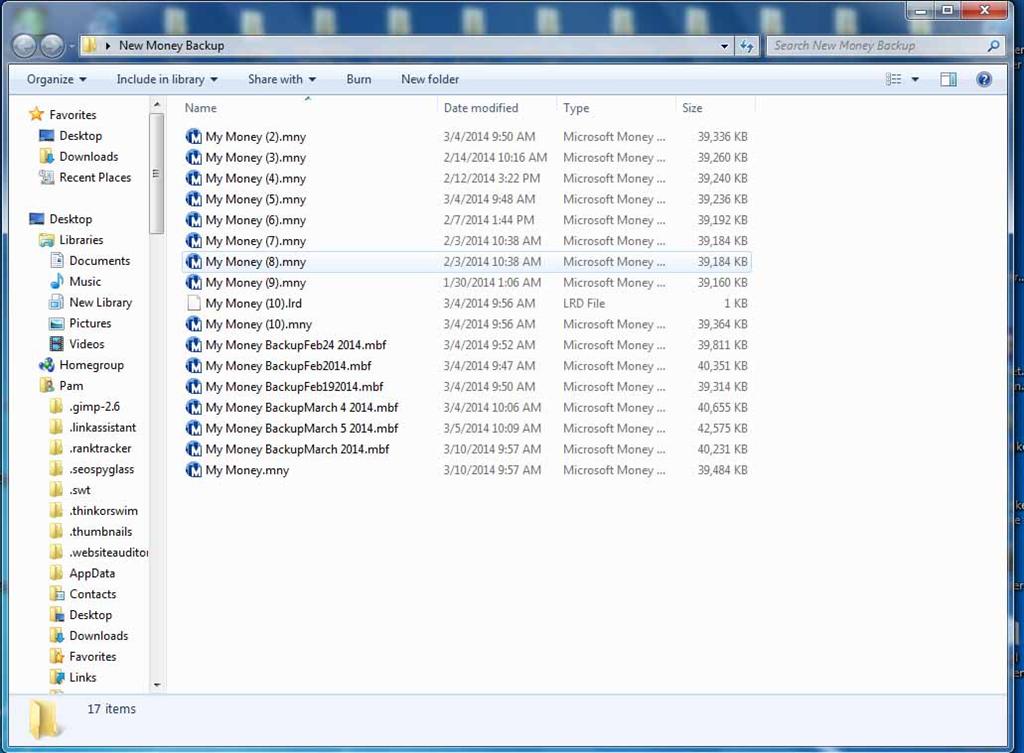The width and height of the screenshot is (1024, 753).
Task: Click the folder icon in the address bar
Action: [x=90, y=45]
